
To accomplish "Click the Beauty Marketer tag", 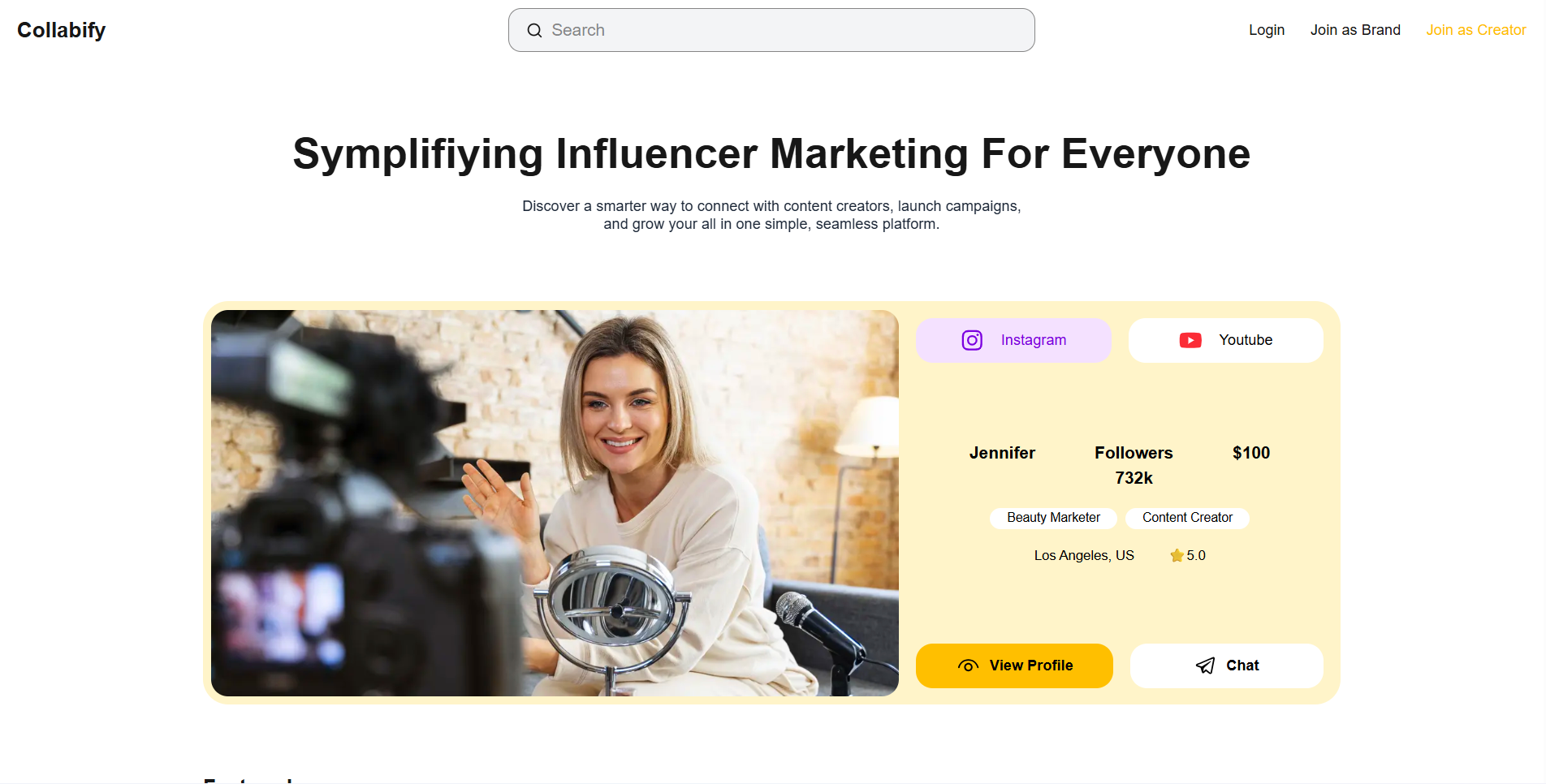I will pyautogui.click(x=1053, y=518).
